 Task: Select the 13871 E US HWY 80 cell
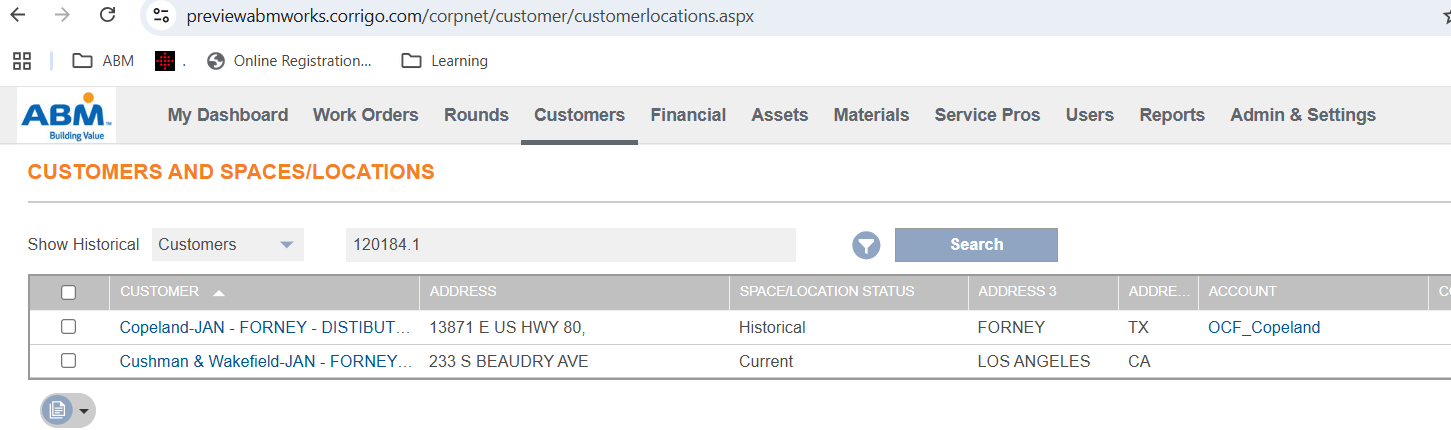tap(507, 327)
